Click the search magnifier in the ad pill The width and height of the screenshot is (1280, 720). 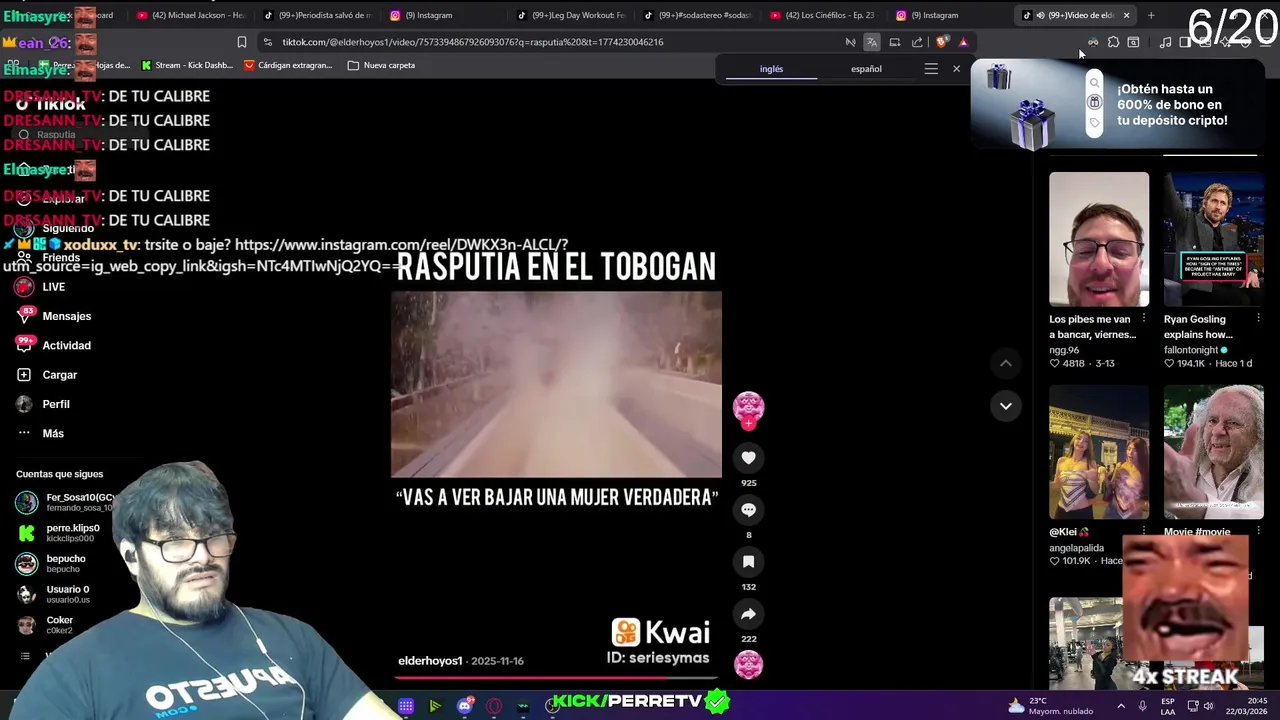(1094, 83)
